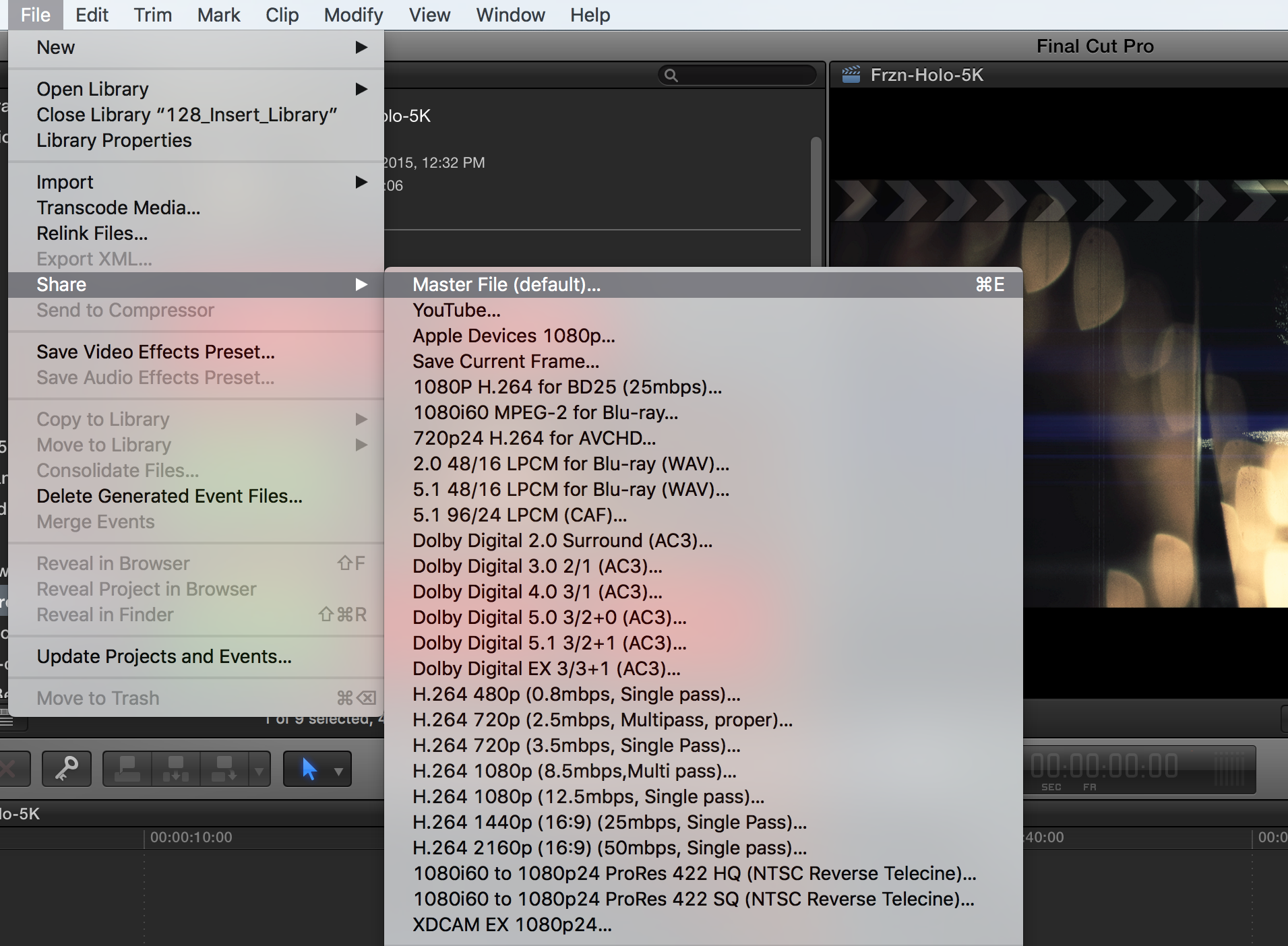Choose H.264 1440p (16:9) (25mbps, Single Pass)...
The image size is (1288, 946).
pyautogui.click(x=704, y=822)
